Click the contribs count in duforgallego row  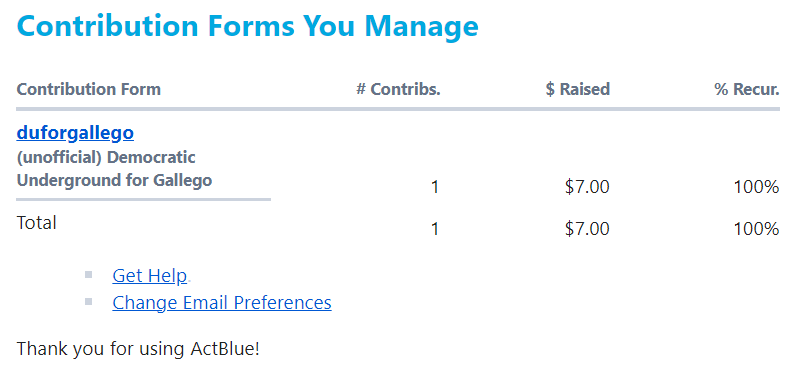click(x=434, y=188)
